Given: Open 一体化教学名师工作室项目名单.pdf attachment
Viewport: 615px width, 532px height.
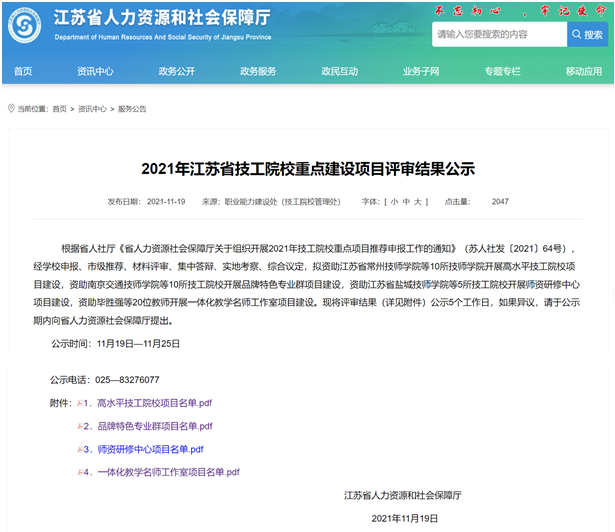Looking at the screenshot, I should tap(169, 472).
